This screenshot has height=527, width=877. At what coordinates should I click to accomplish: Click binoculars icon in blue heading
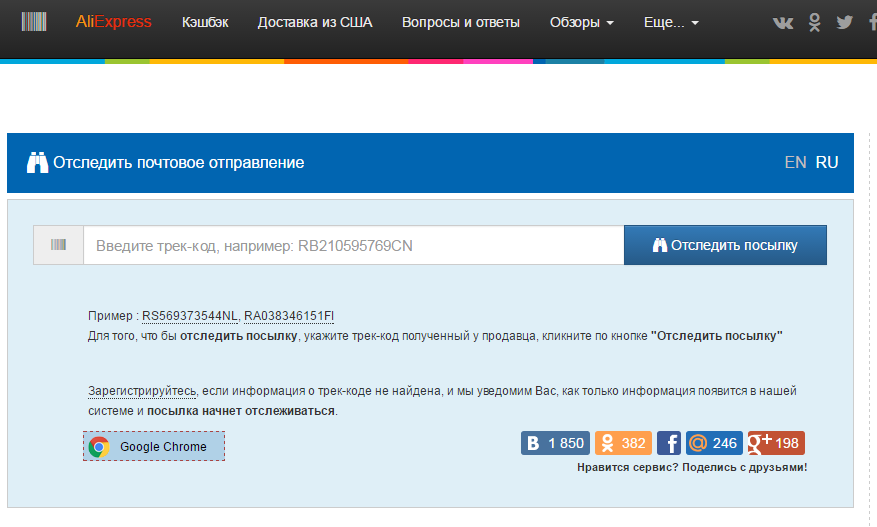pyautogui.click(x=37, y=162)
